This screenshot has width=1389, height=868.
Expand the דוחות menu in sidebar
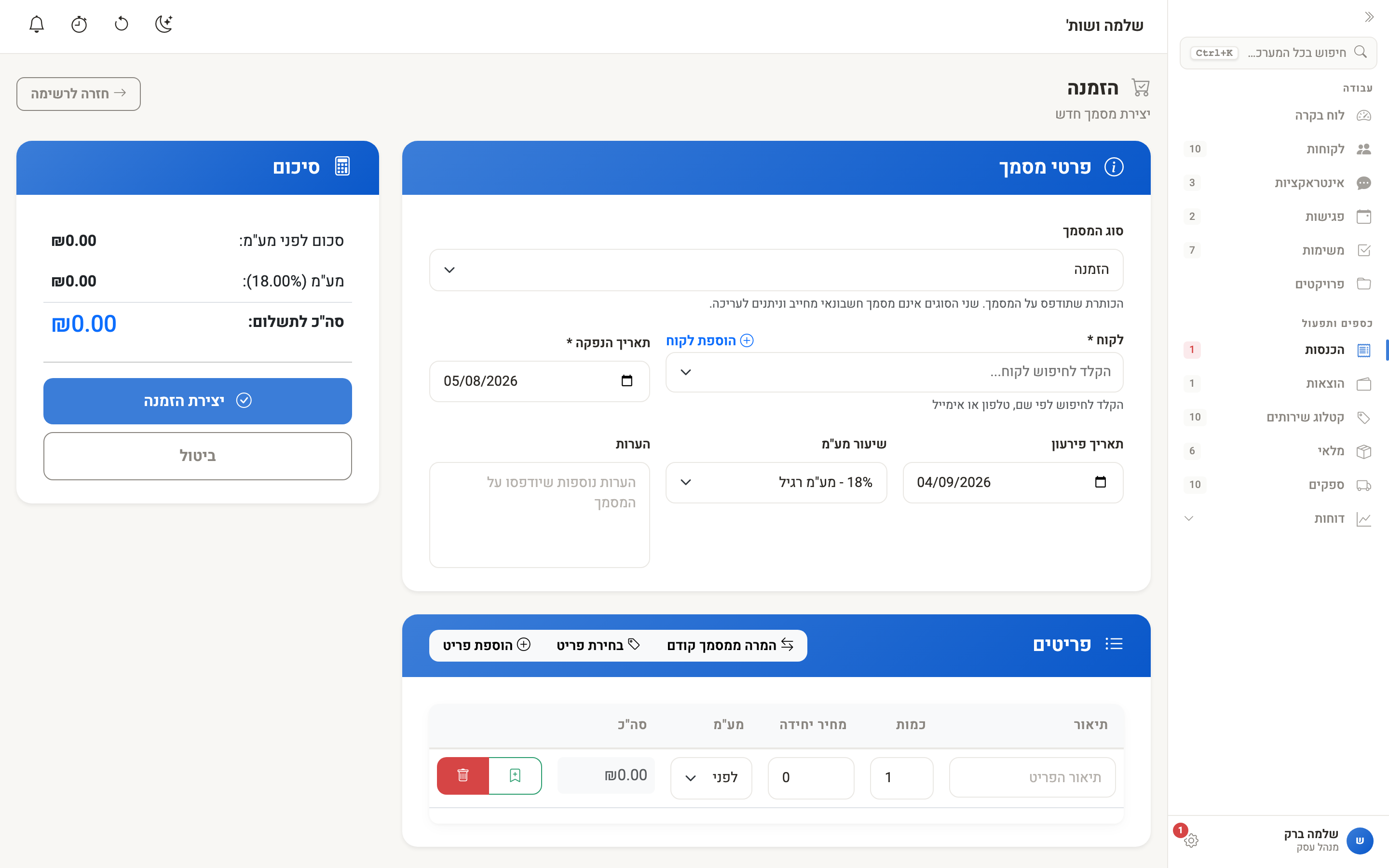point(1278,518)
